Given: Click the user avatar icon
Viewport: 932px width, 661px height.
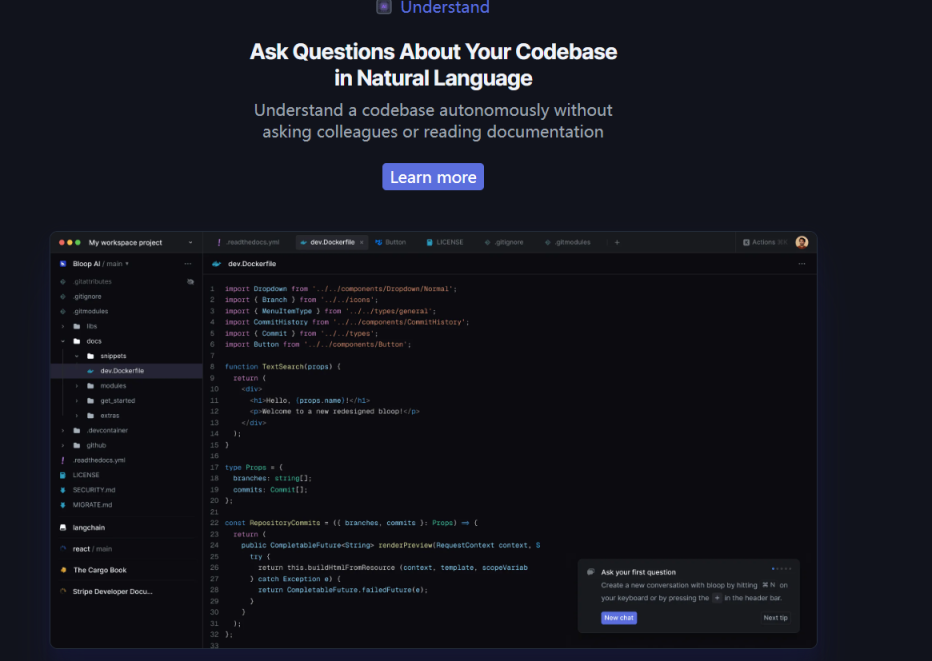Looking at the screenshot, I should coord(802,242).
